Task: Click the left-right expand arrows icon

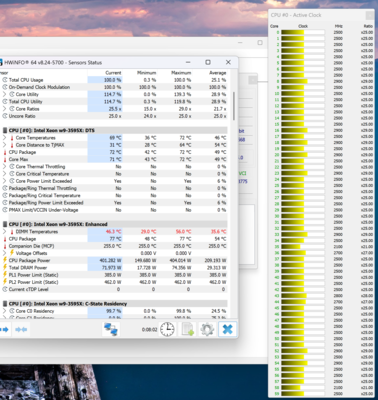Action: pyautogui.click(x=4, y=330)
